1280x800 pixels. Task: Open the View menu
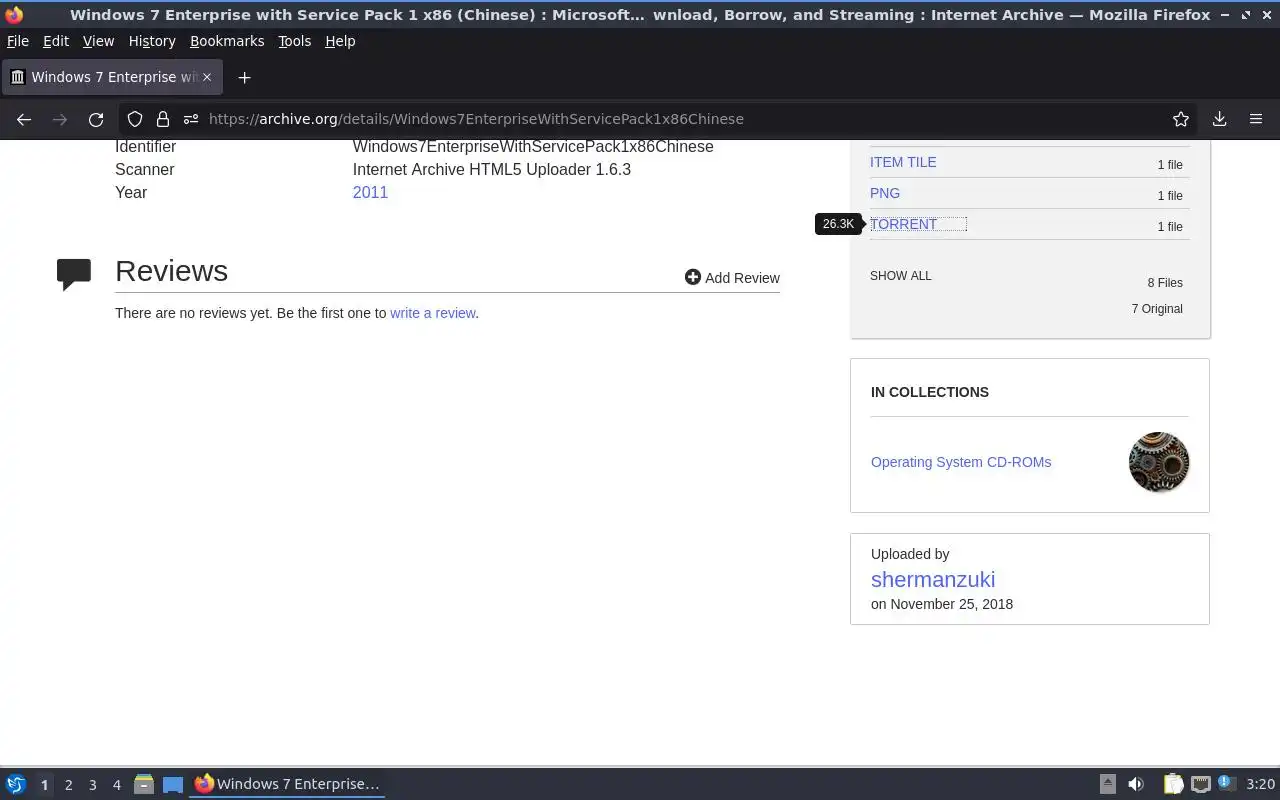[x=98, y=41]
